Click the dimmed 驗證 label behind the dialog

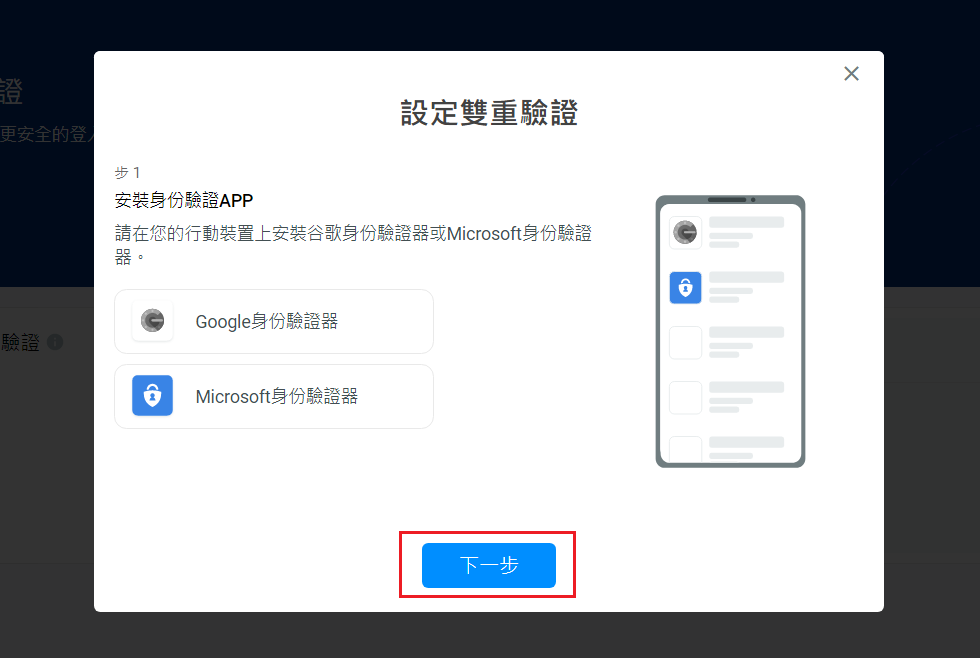tap(20, 342)
